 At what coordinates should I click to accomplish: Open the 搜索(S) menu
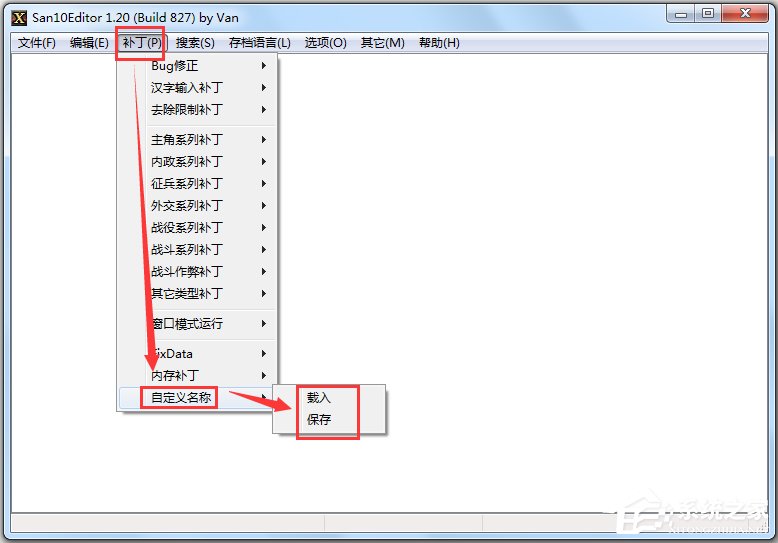(x=195, y=43)
